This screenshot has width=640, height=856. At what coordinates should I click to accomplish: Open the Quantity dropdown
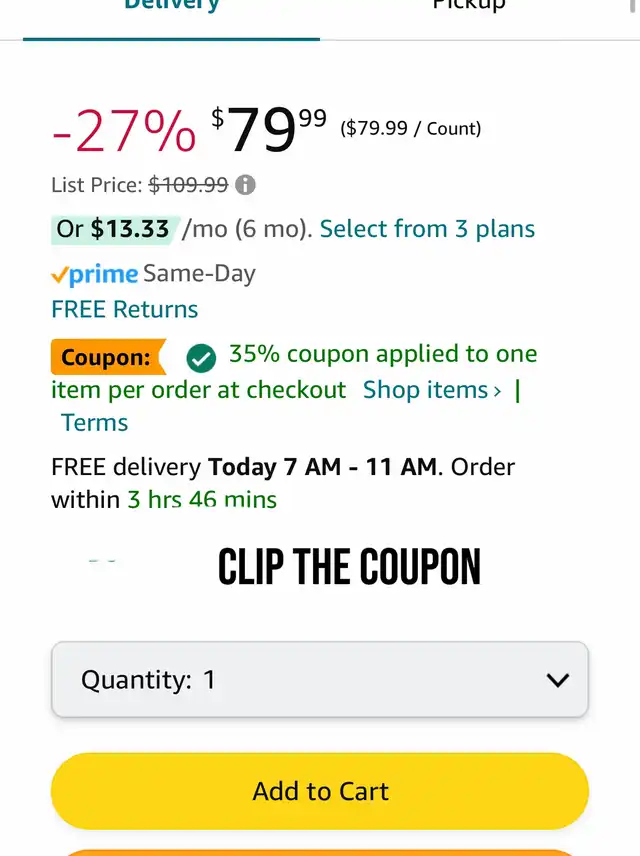coord(319,680)
